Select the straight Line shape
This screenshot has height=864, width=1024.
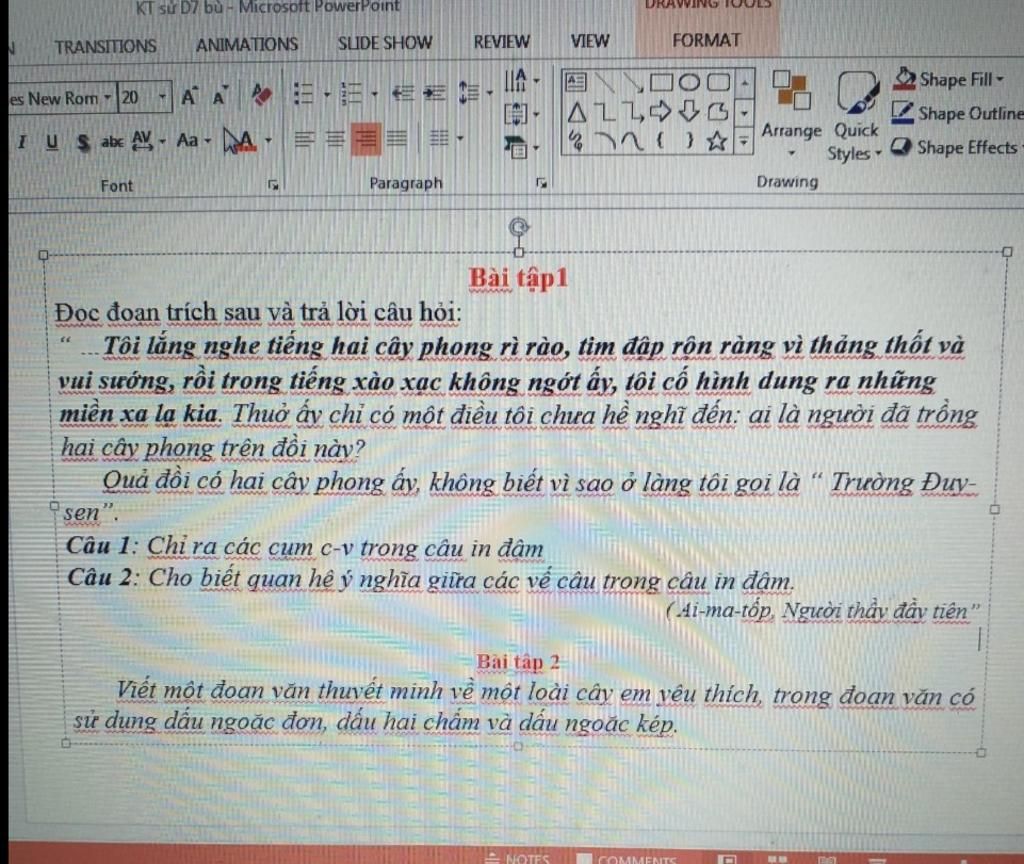(x=605, y=82)
